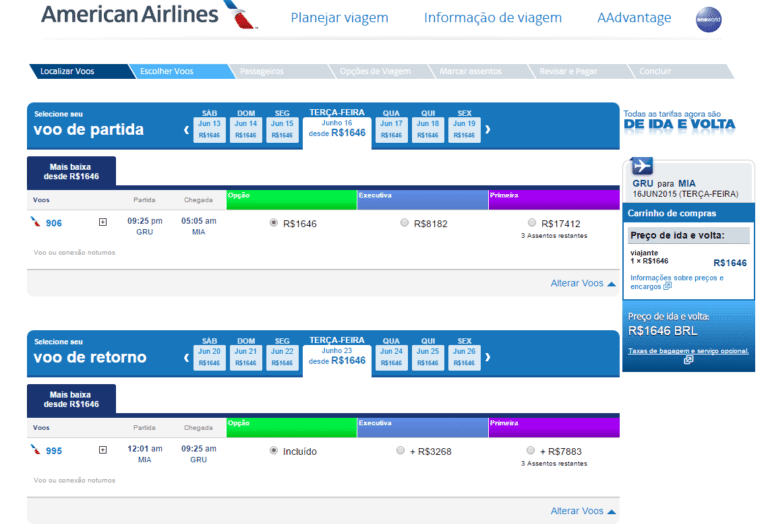This screenshot has width=768, height=529.
Task: Open the Planejar viagem menu
Action: [x=340, y=18]
